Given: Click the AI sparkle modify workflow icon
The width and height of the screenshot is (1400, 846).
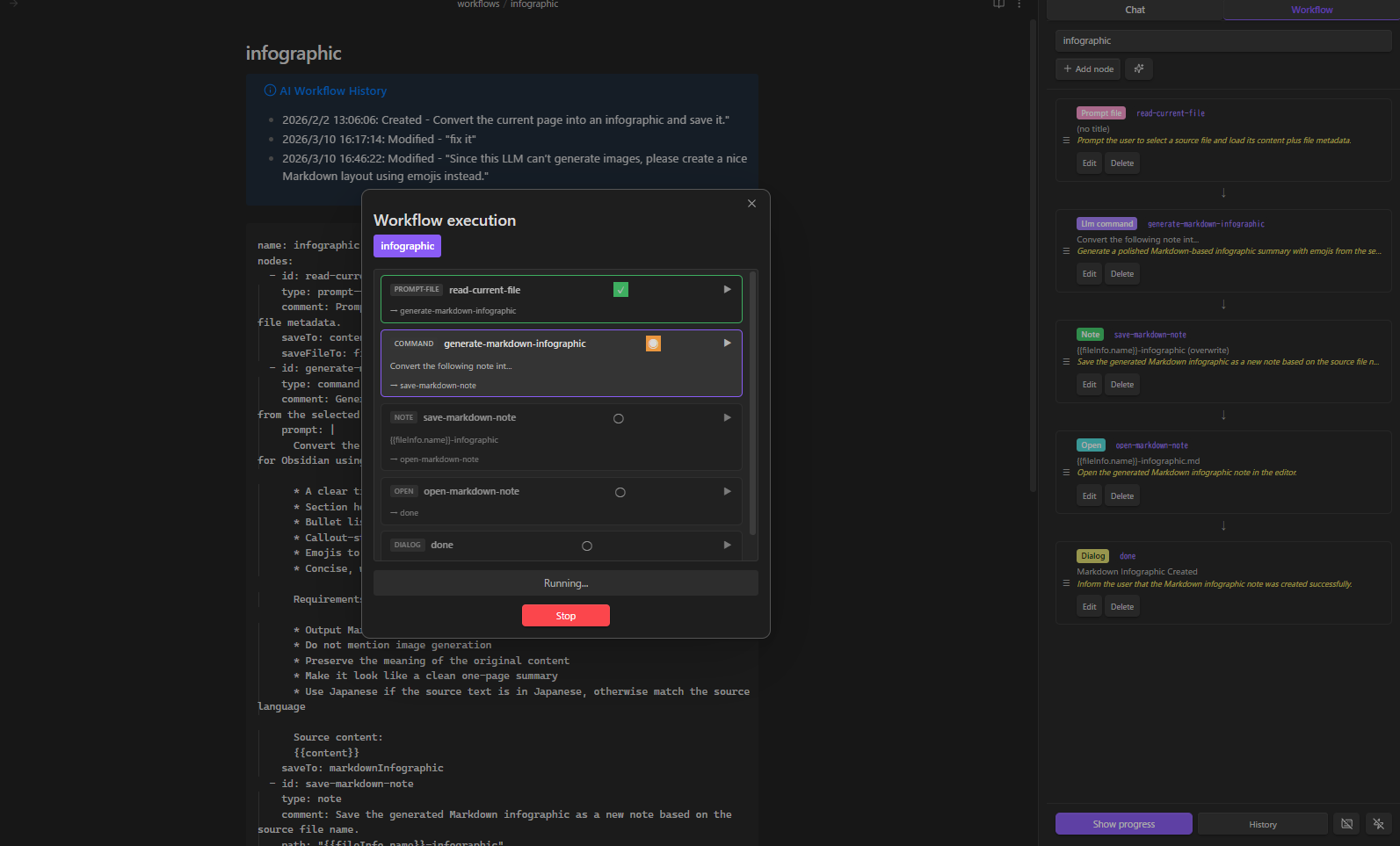Looking at the screenshot, I should (1139, 69).
